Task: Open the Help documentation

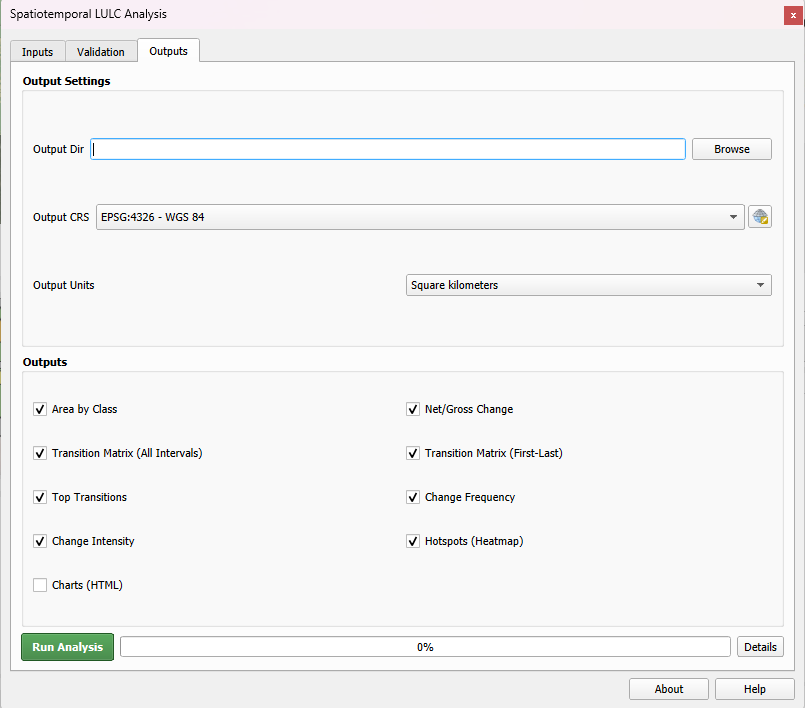Action: click(x=754, y=688)
